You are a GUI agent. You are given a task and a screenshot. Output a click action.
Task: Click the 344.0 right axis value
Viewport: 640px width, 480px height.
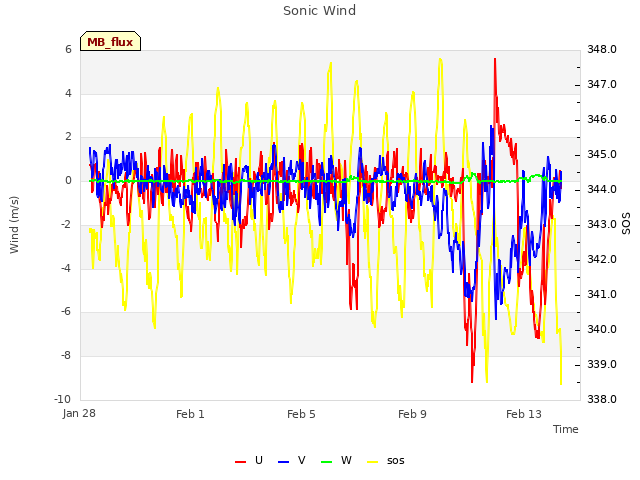click(x=602, y=190)
